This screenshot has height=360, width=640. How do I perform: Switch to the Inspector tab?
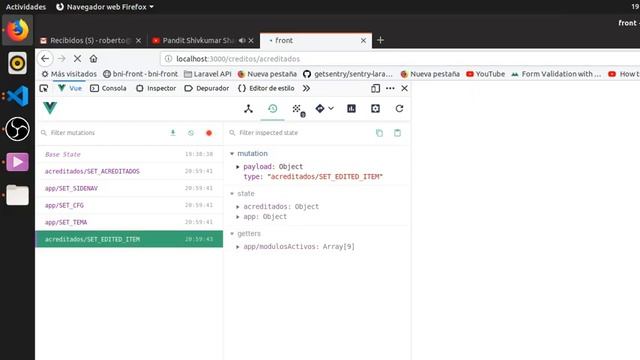(x=156, y=88)
